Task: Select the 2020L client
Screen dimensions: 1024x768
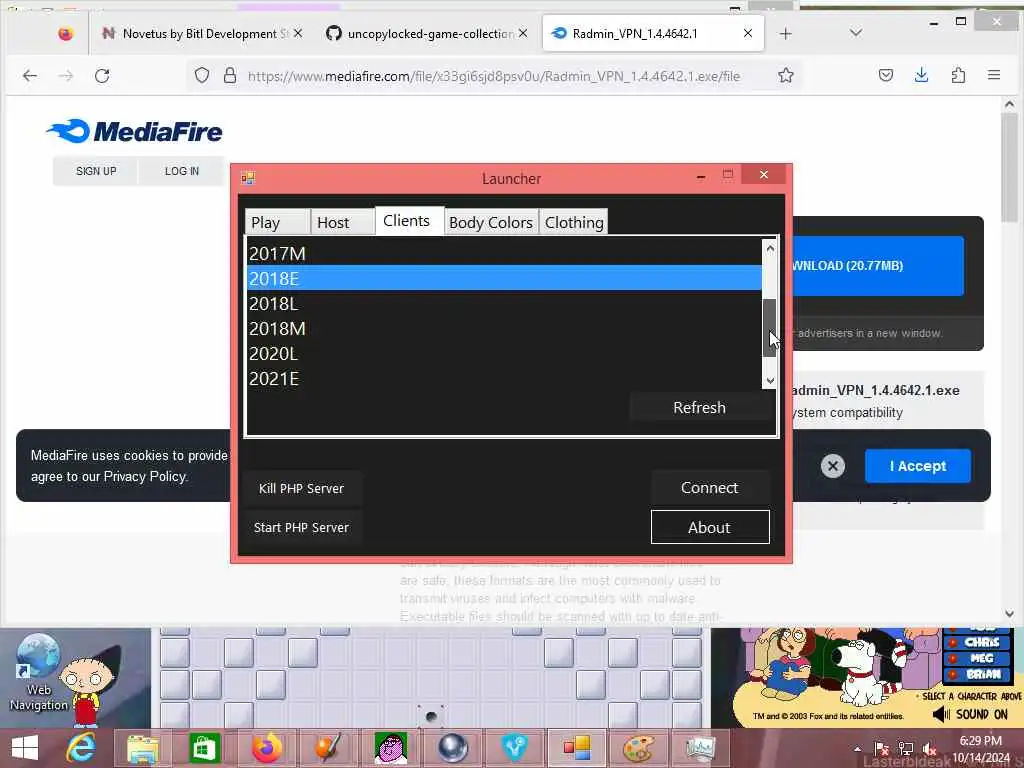Action: [504, 353]
